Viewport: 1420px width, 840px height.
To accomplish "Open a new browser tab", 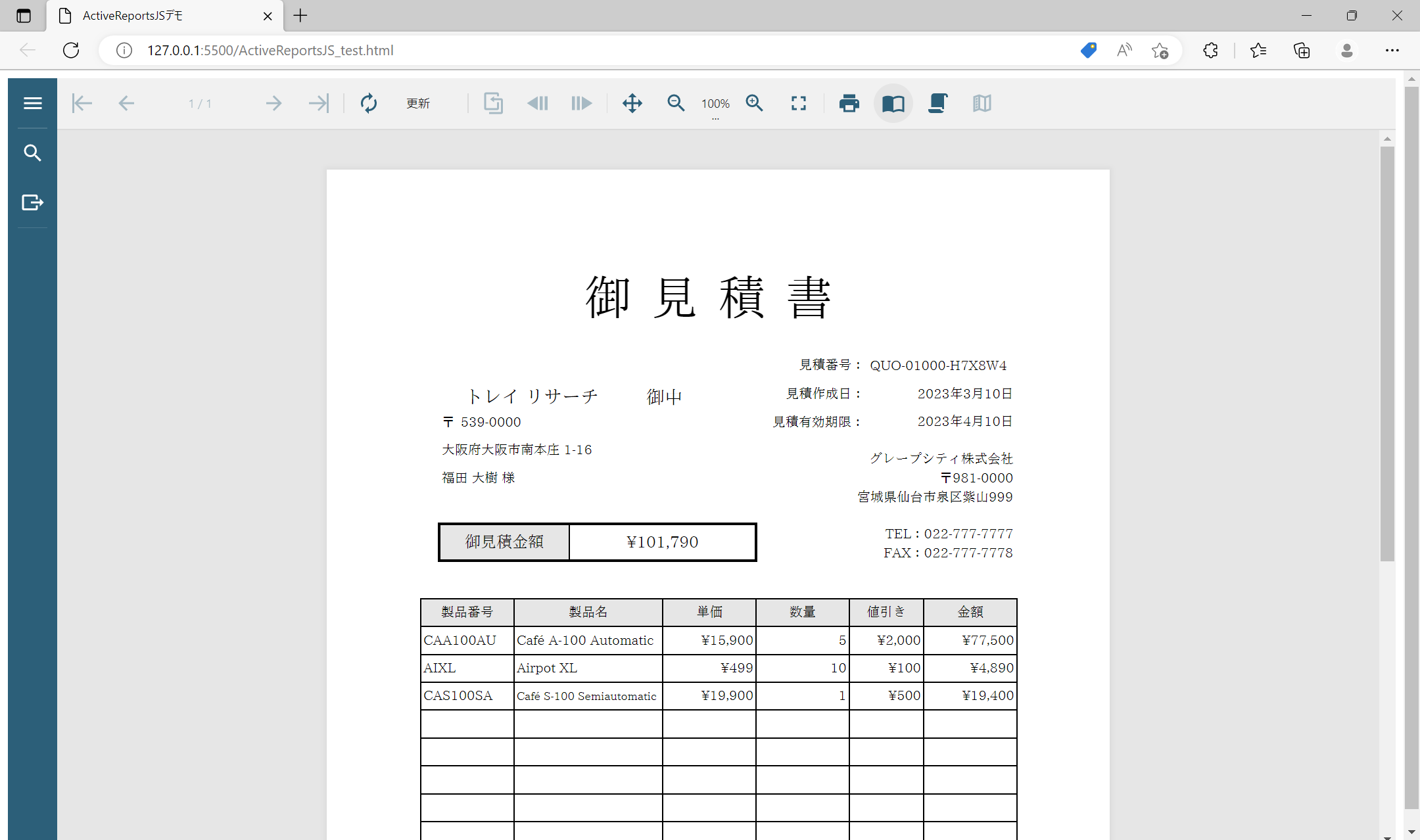I will (x=300, y=16).
